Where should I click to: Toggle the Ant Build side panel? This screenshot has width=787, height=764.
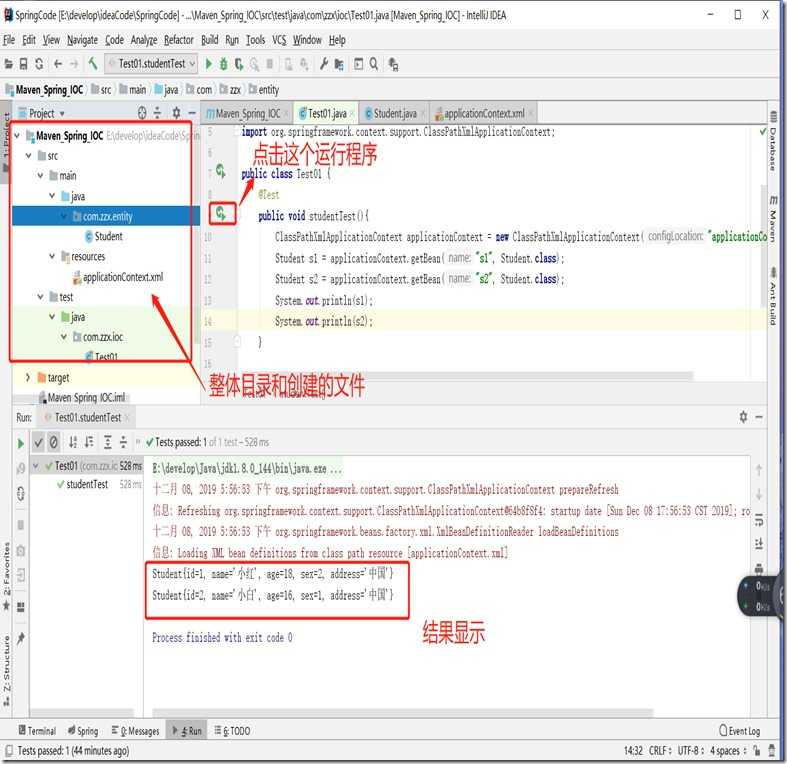coord(773,297)
